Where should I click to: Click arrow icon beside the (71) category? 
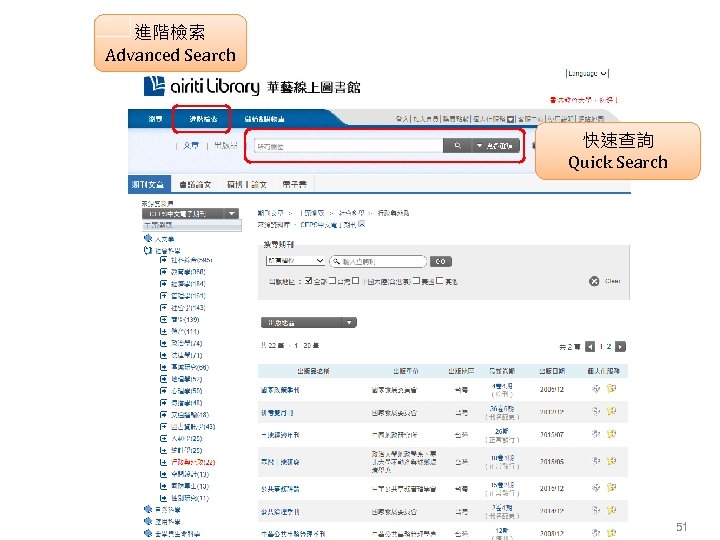(x=163, y=355)
